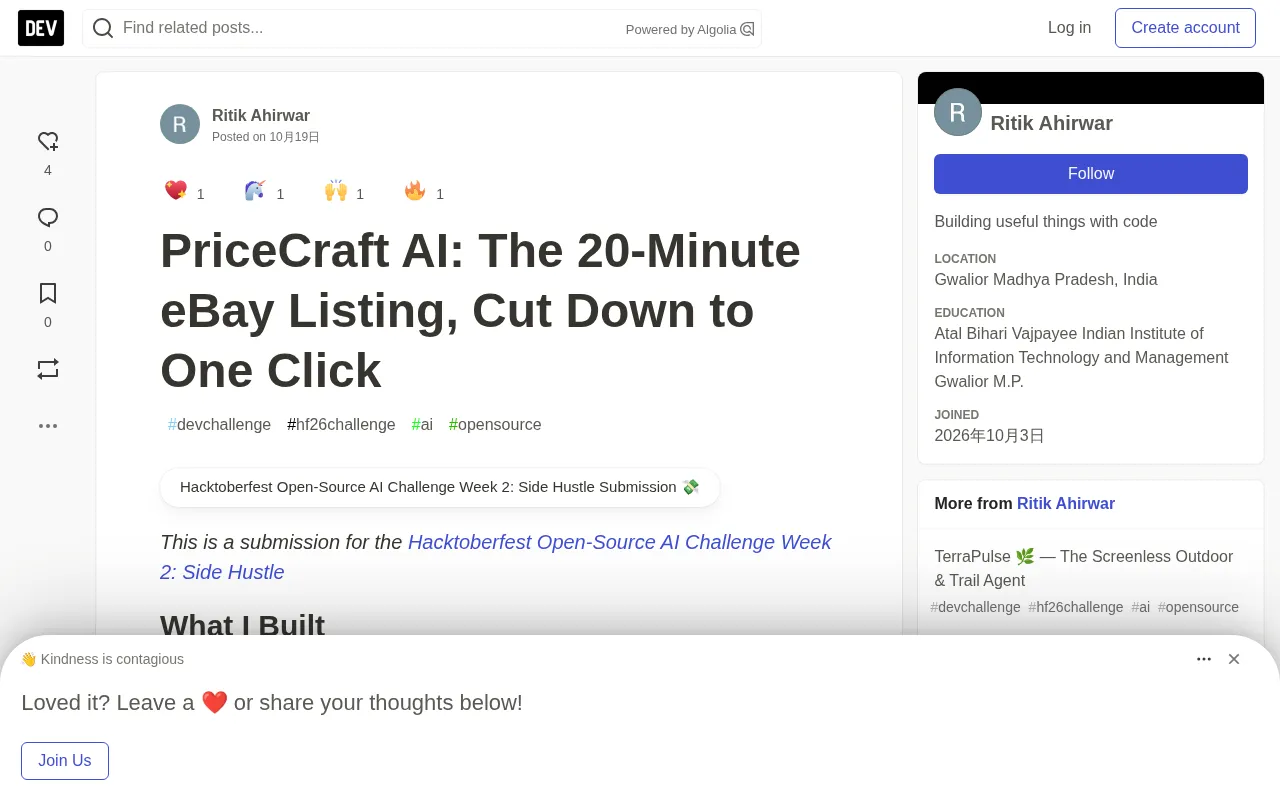Image resolution: width=1280 pixels, height=800 pixels.
Task: Open the Hacktoberfest Open-Source AI Challenge link
Action: tap(496, 557)
